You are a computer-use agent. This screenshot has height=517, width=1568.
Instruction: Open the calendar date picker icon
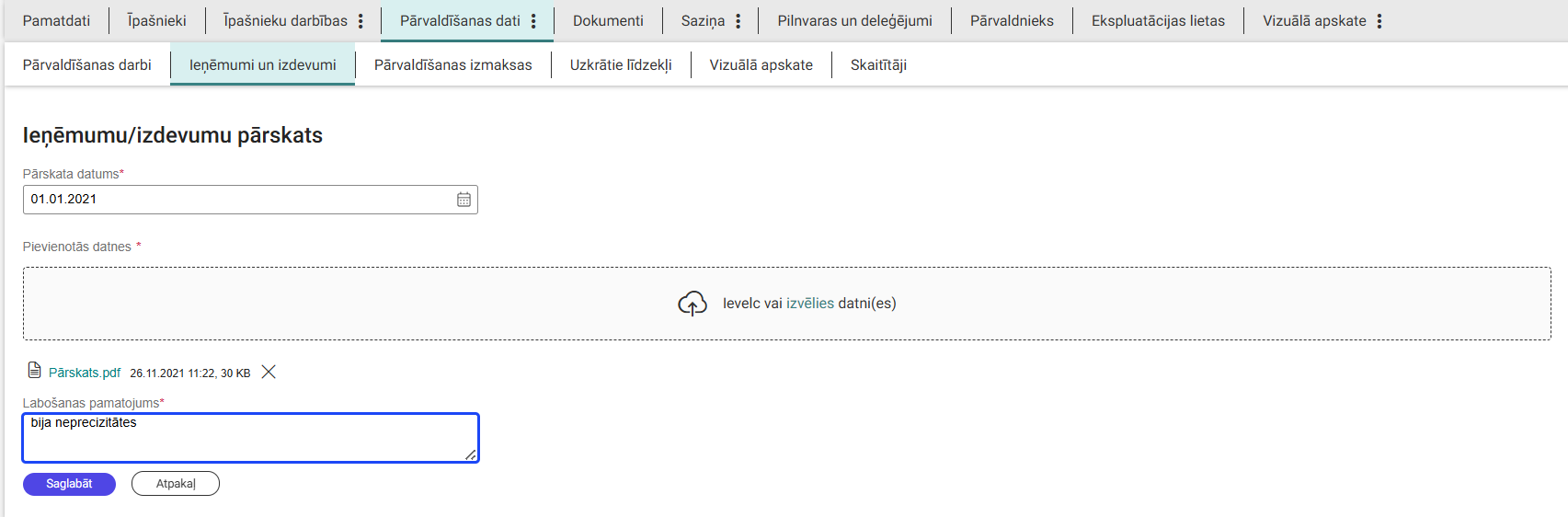[464, 200]
